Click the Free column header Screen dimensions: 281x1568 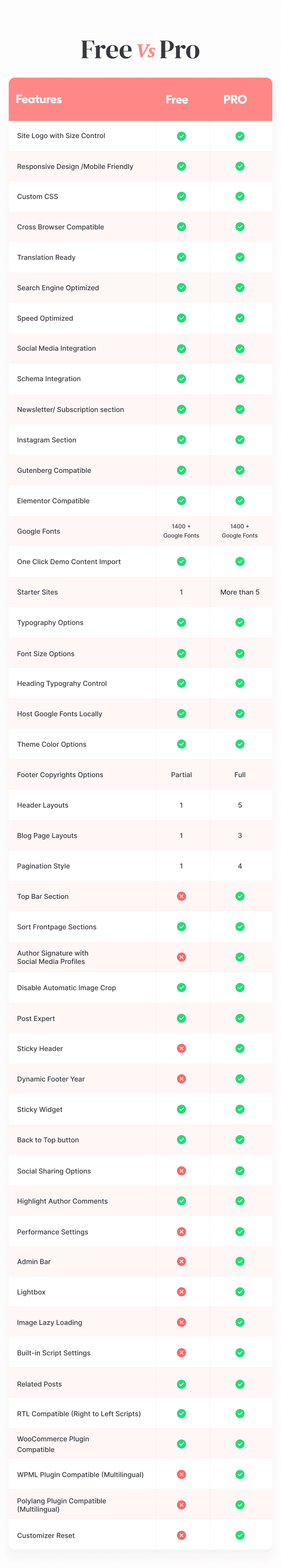point(177,99)
